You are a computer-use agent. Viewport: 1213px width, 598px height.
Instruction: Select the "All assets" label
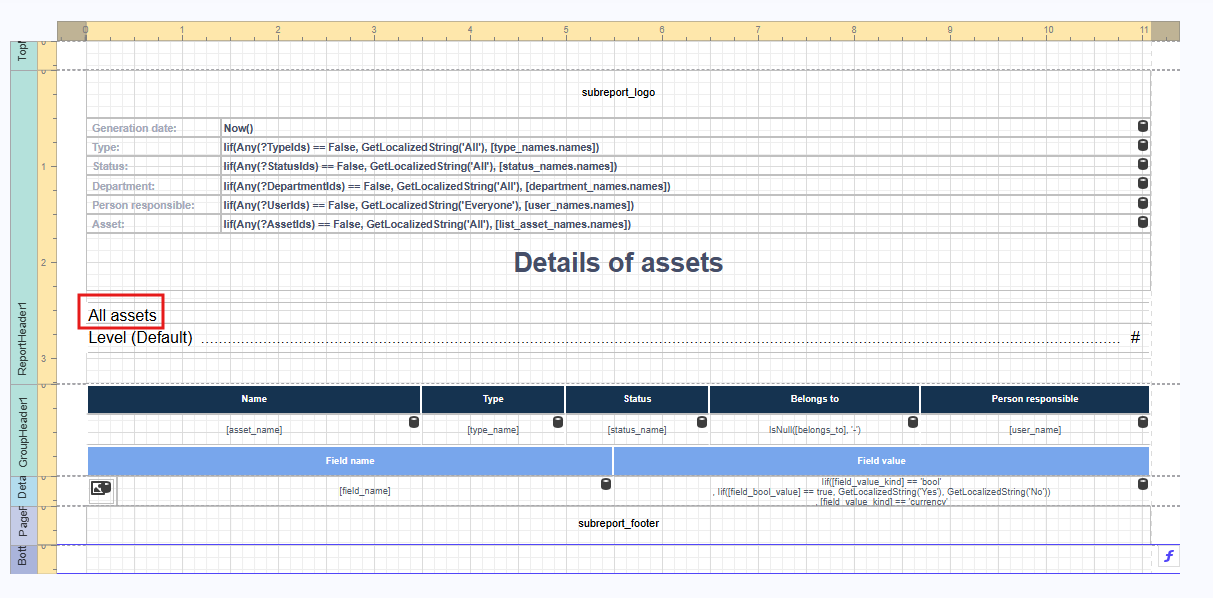(x=122, y=316)
